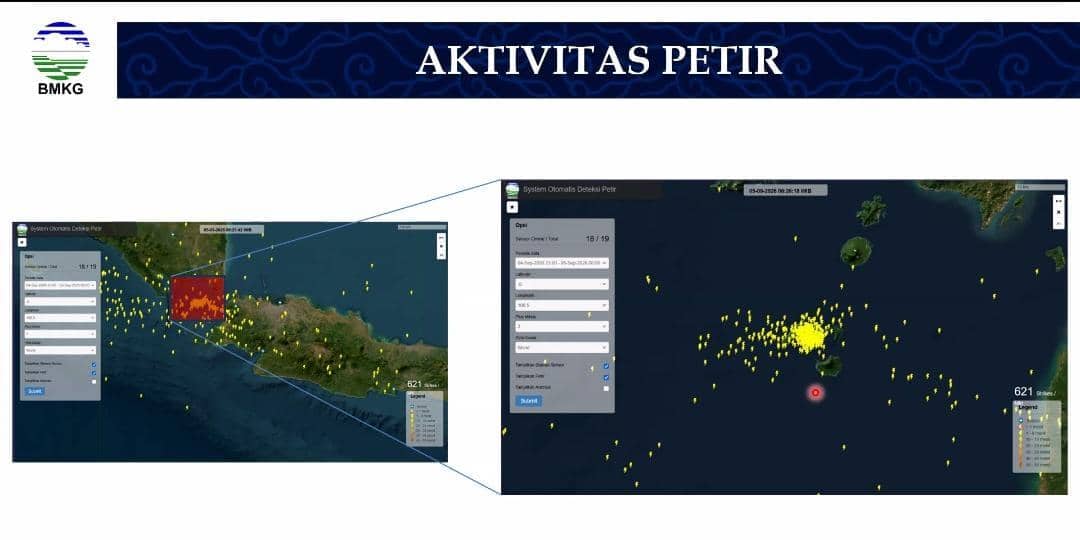Open the date range dropdown in the smaller map
1080x540 pixels.
pyautogui.click(x=60, y=284)
